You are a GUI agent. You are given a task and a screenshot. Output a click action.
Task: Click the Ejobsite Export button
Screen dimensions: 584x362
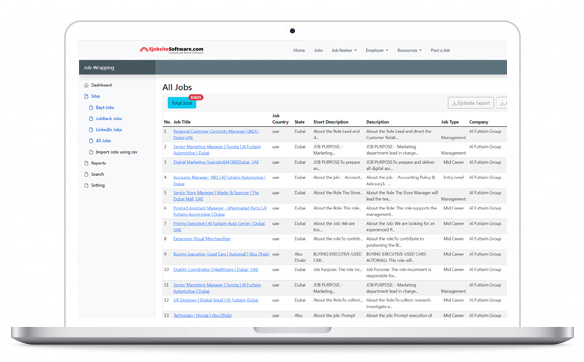click(x=471, y=103)
